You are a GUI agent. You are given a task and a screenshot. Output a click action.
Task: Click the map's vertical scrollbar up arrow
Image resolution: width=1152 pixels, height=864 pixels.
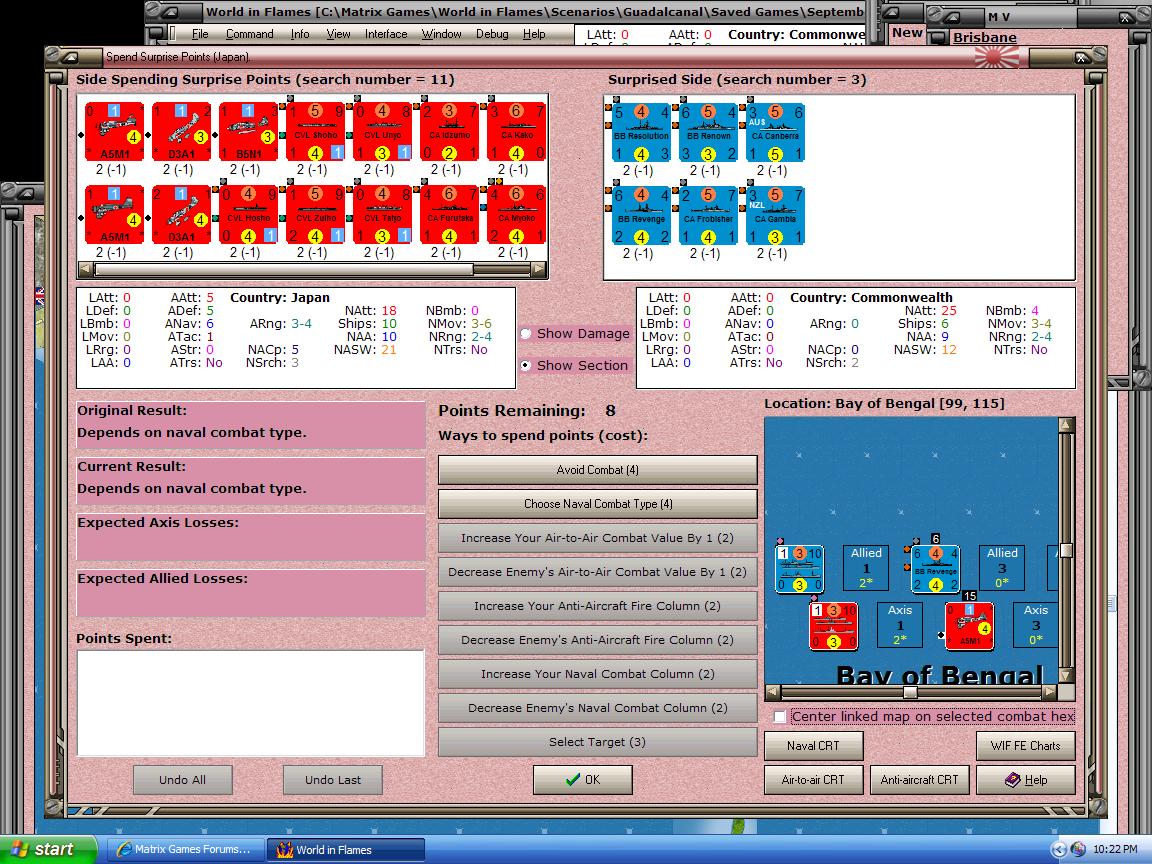(x=1067, y=425)
